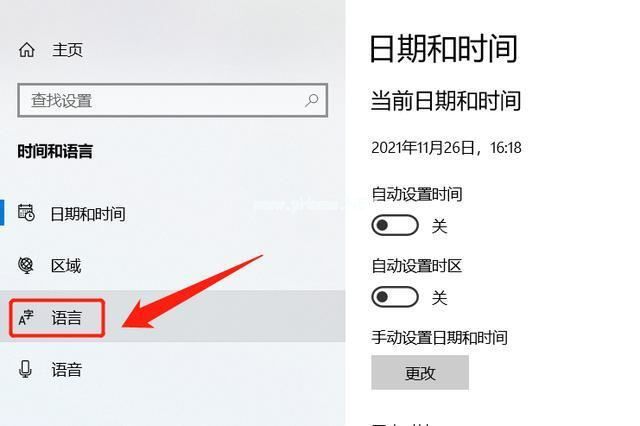This screenshot has height=426, width=640.
Task: Focus the 查找设置 search box
Action: [173, 100]
